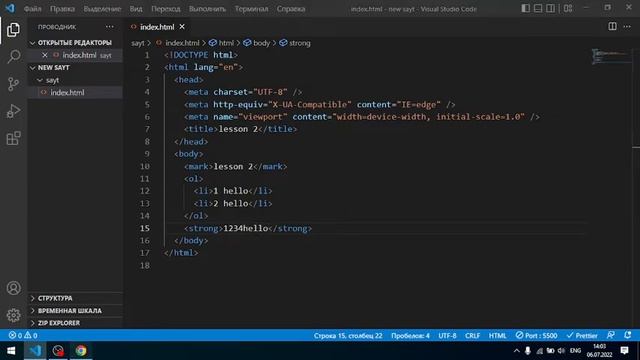Viewport: 640px width, 360px height.
Task: Toggle primary side bar layout icon
Action: tap(526, 8)
